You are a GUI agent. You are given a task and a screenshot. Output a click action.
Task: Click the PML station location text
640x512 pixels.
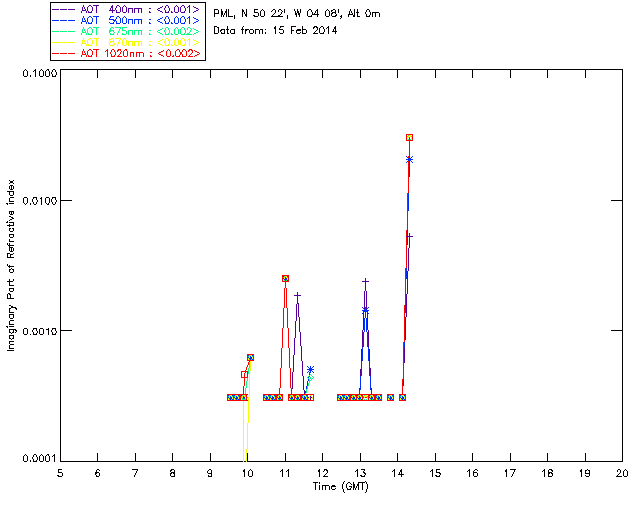pyautogui.click(x=297, y=14)
